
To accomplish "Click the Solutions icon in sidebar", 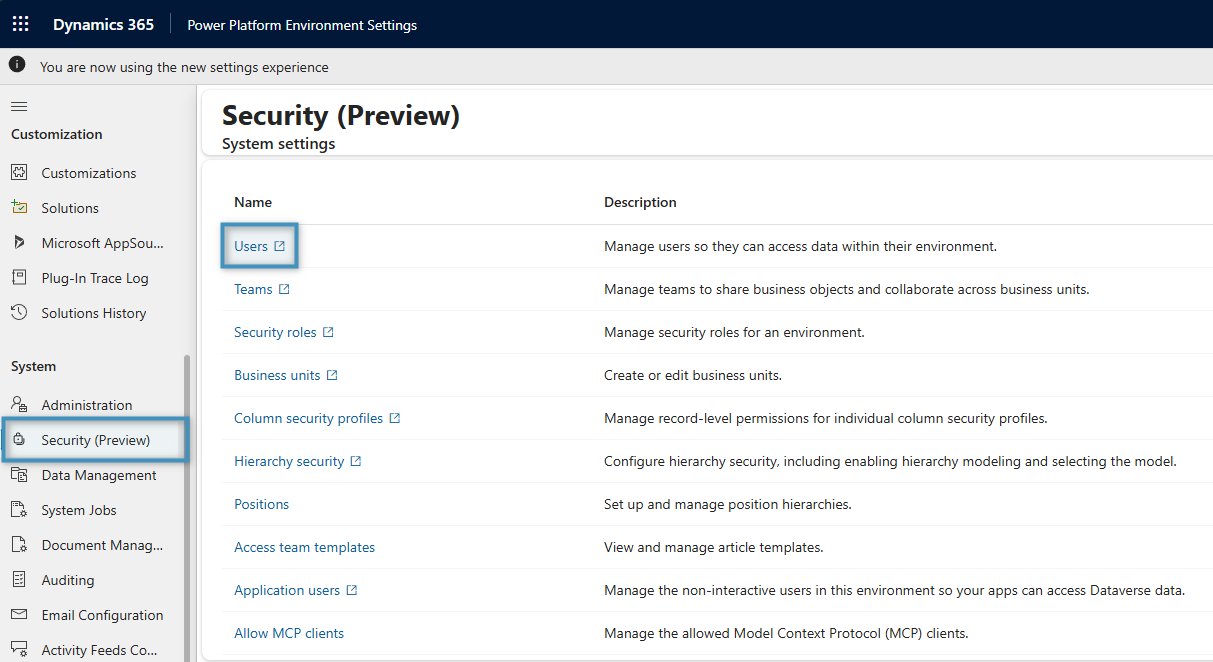I will click(x=19, y=208).
